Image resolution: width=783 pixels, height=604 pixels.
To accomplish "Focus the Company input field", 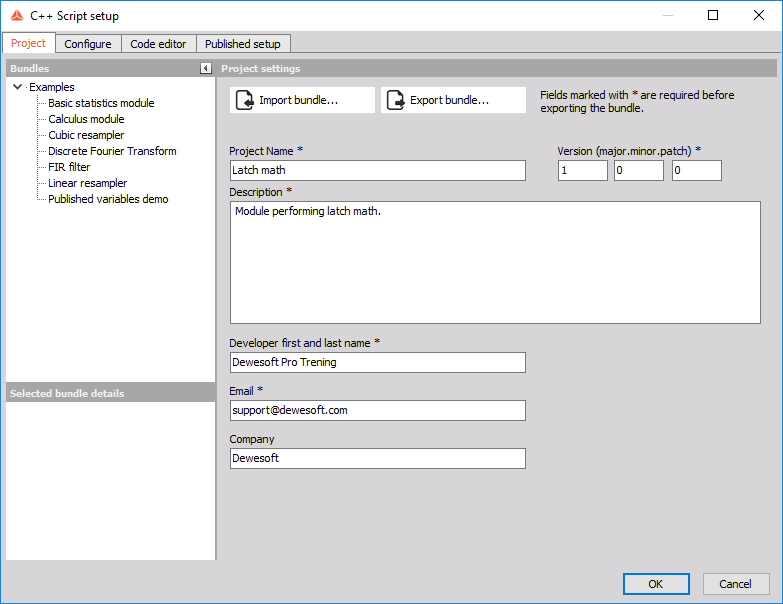I will (x=378, y=458).
